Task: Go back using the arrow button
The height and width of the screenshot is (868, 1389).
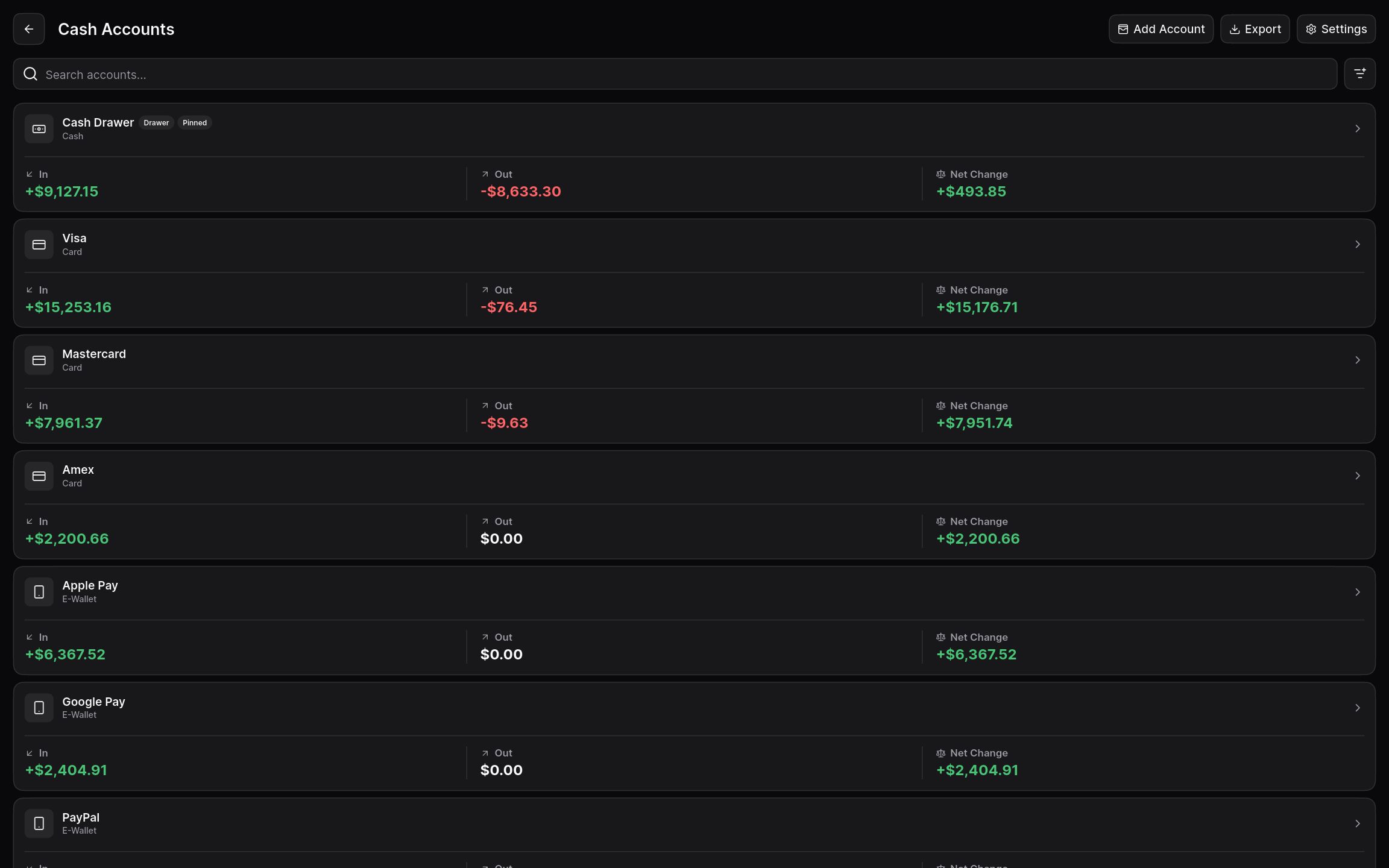Action: tap(29, 29)
